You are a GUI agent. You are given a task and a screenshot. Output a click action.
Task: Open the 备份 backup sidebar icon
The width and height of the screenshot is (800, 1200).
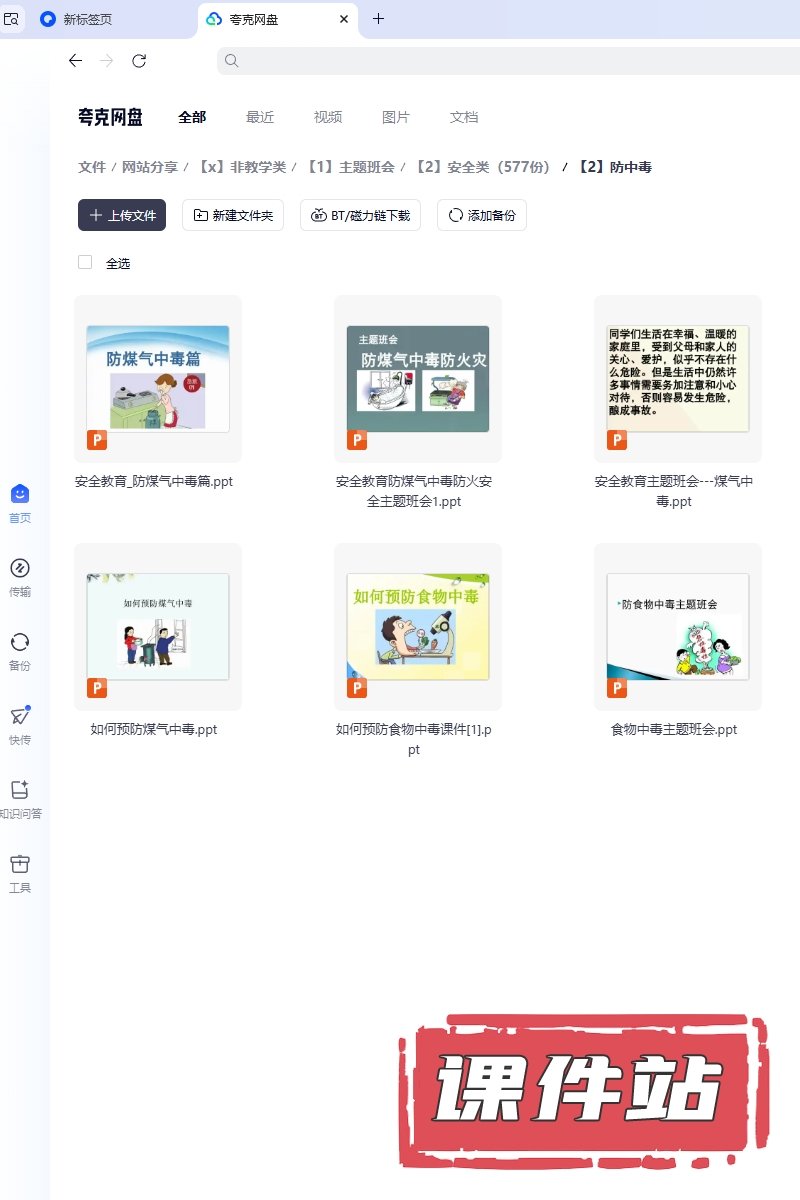[x=20, y=642]
